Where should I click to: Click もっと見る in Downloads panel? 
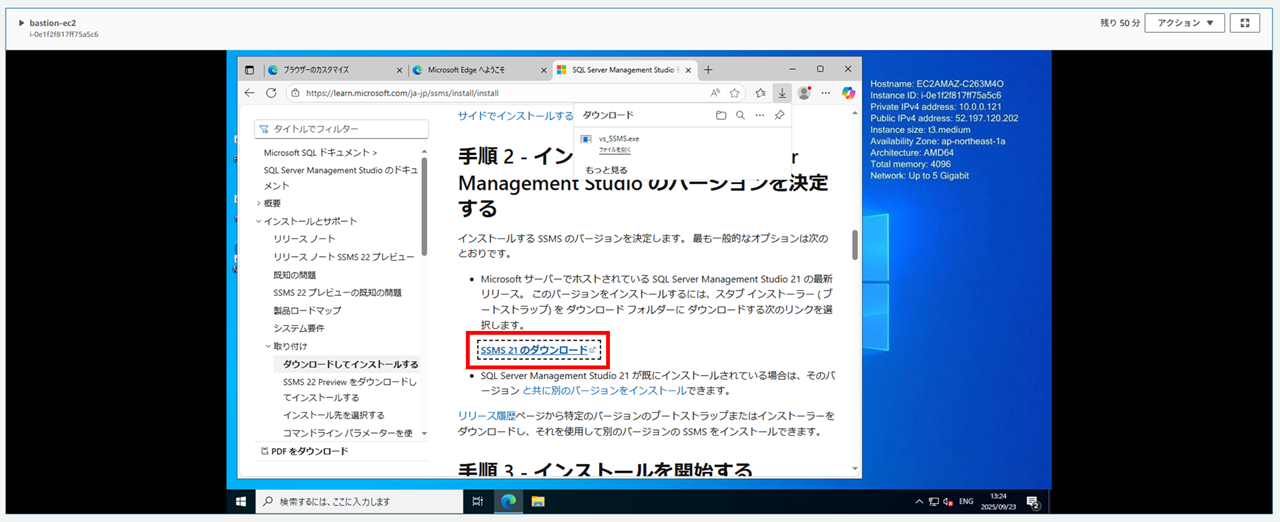click(606, 170)
